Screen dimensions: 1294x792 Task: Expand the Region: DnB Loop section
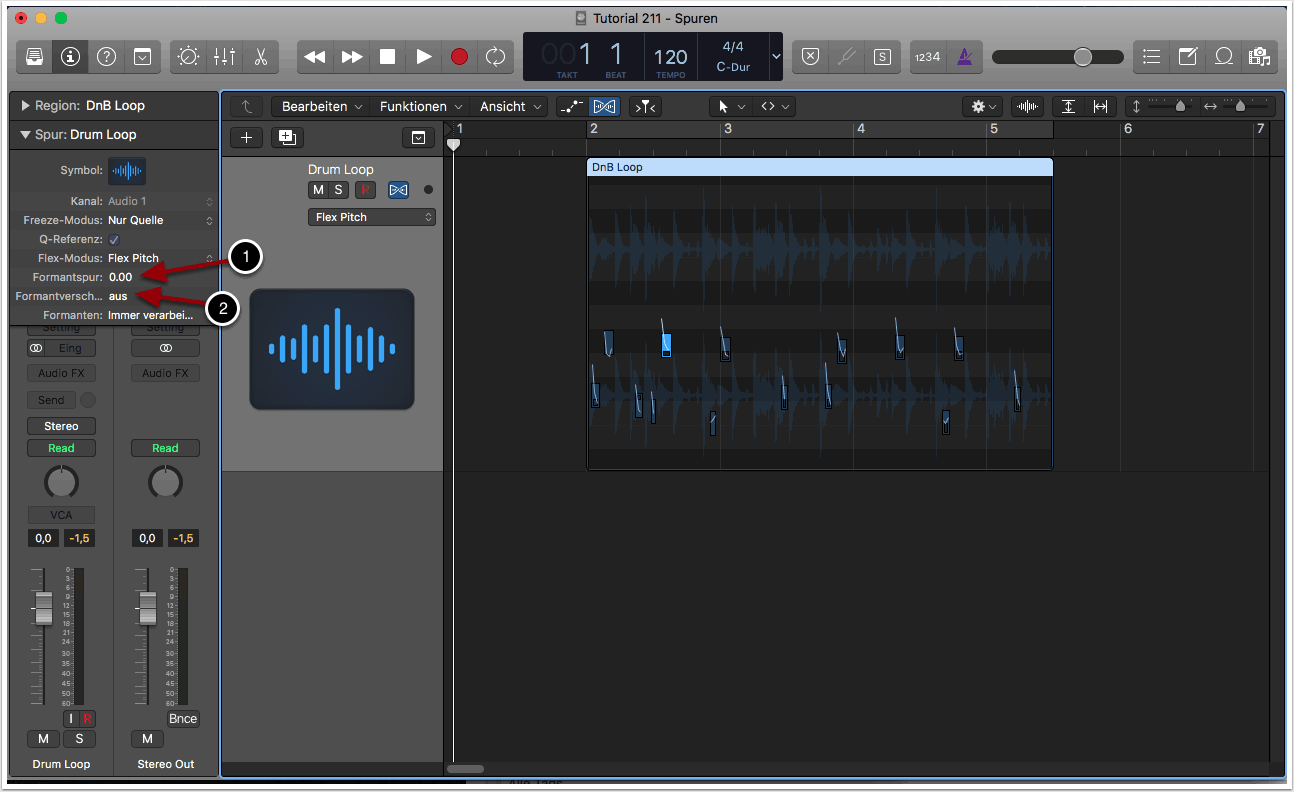tap(25, 106)
